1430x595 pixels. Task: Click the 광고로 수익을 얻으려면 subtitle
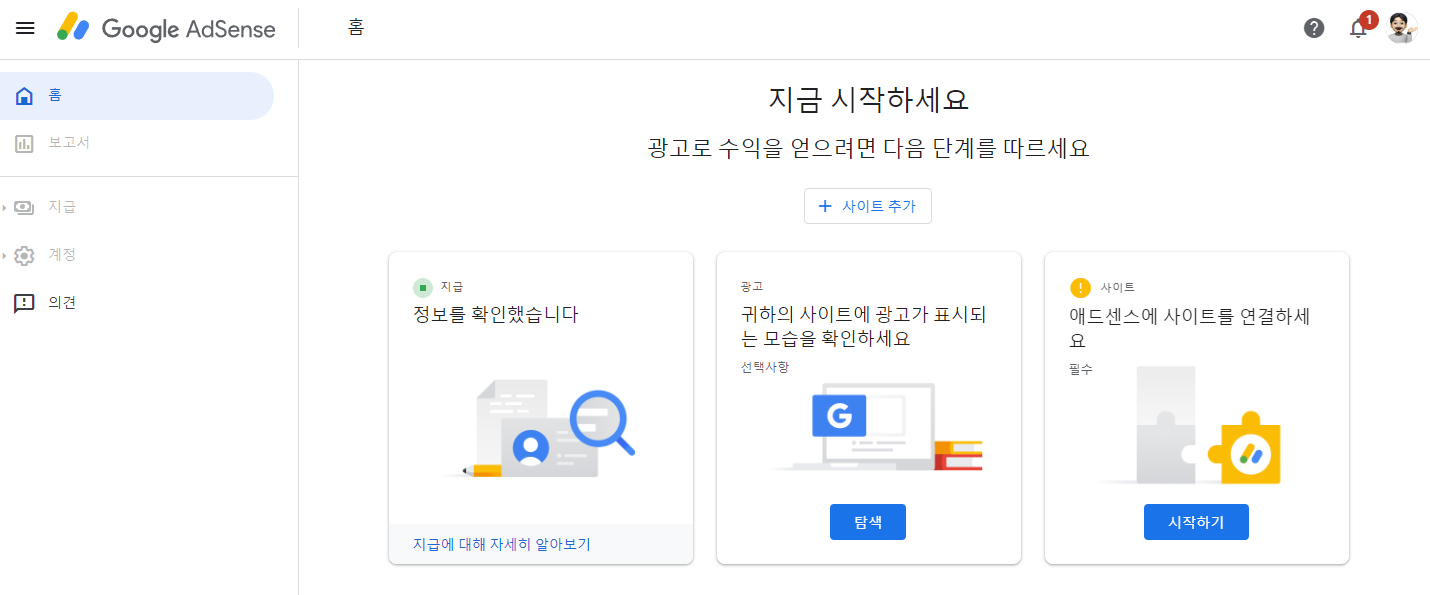(x=868, y=150)
